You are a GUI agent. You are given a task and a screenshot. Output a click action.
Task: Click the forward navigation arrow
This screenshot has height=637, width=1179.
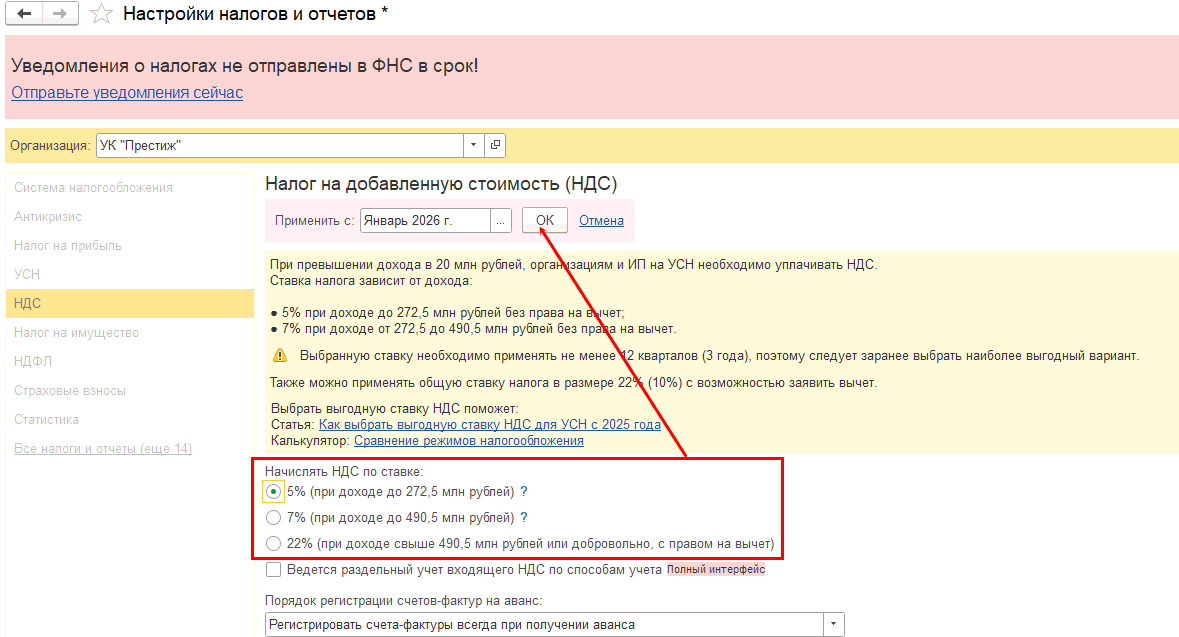[59, 14]
